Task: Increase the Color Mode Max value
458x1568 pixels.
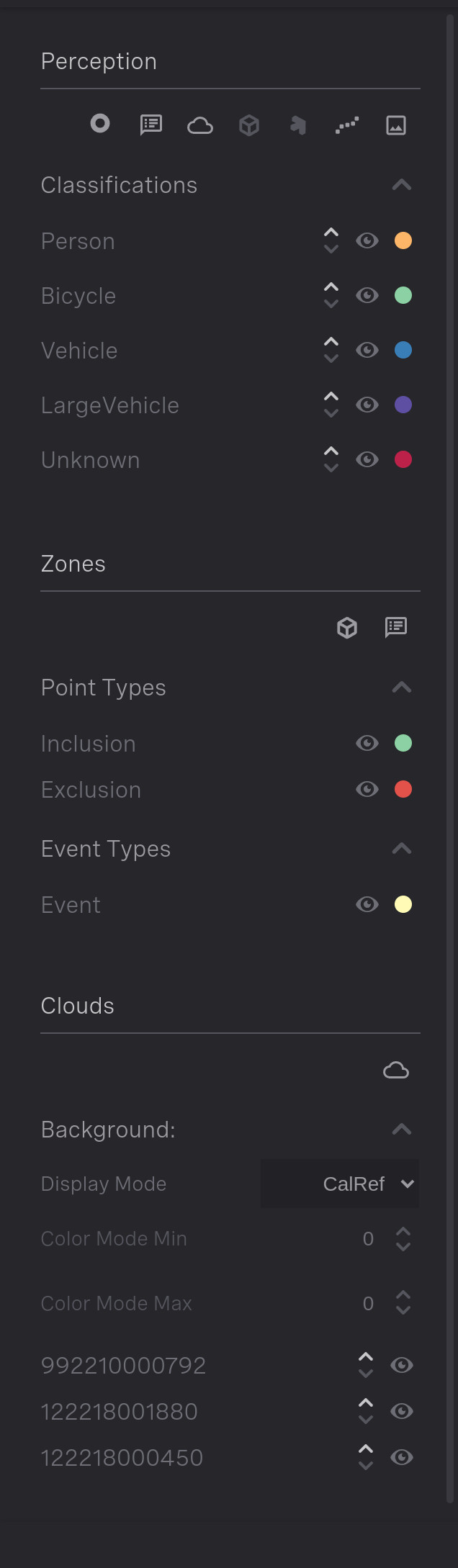Action: (x=403, y=1295)
